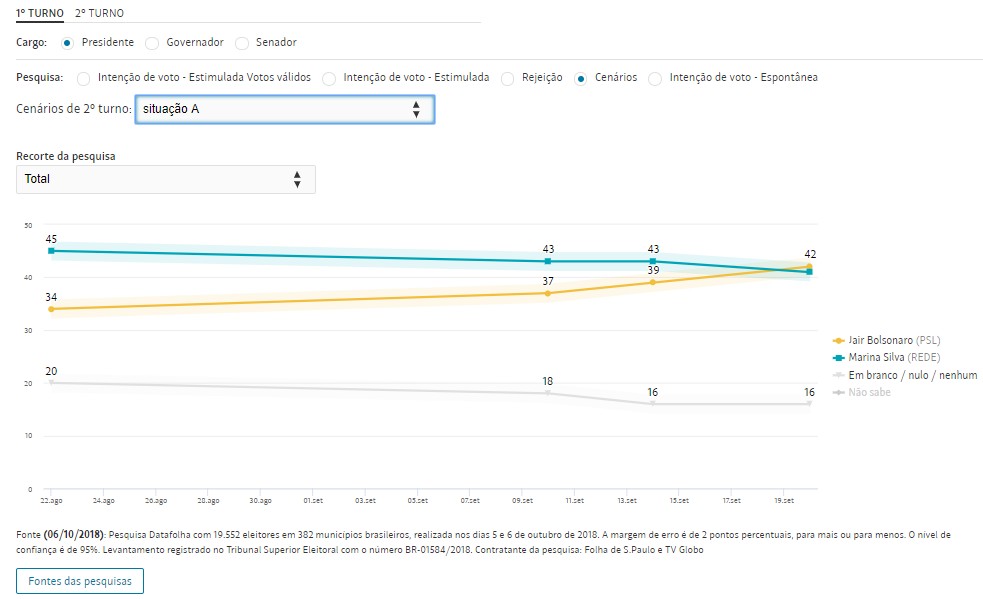
Task: Click the gray 18 data point marker
Action: (547, 393)
